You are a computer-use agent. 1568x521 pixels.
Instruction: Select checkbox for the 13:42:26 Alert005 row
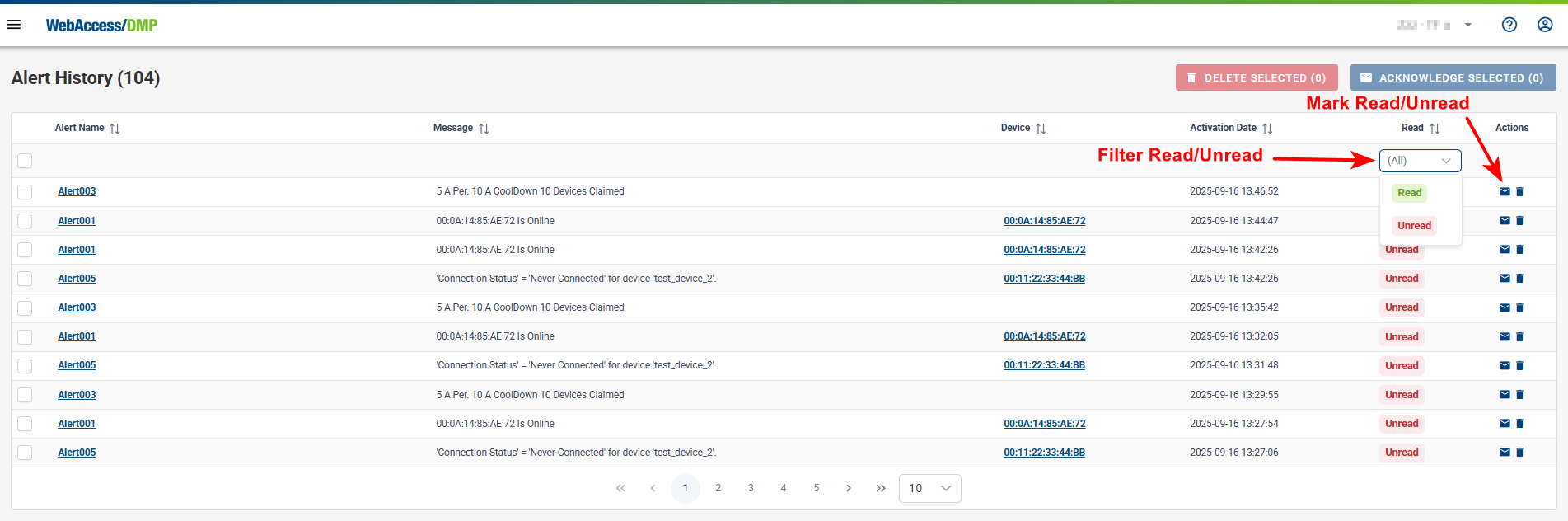coord(25,279)
